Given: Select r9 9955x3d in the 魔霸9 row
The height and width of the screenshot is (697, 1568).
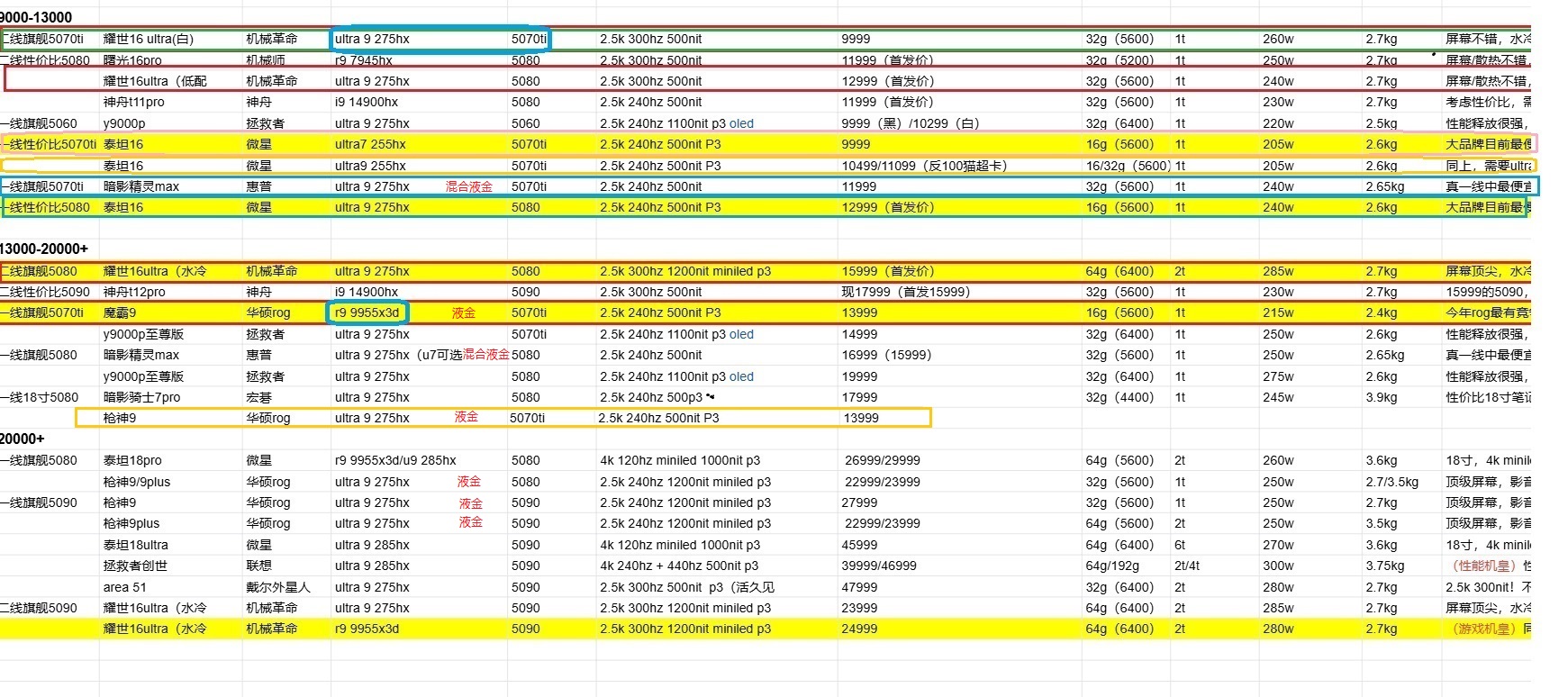Looking at the screenshot, I should click(x=367, y=312).
